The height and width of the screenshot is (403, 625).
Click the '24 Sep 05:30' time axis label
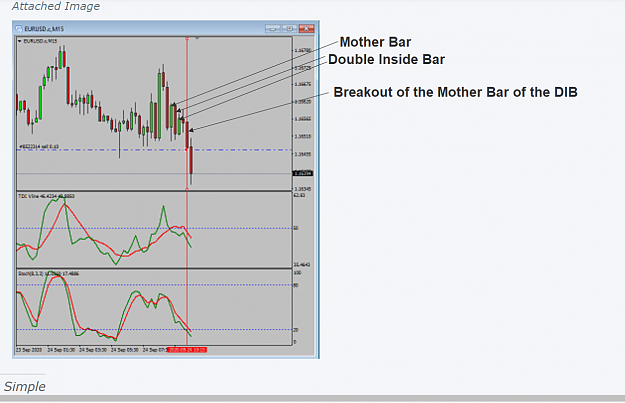pos(125,350)
